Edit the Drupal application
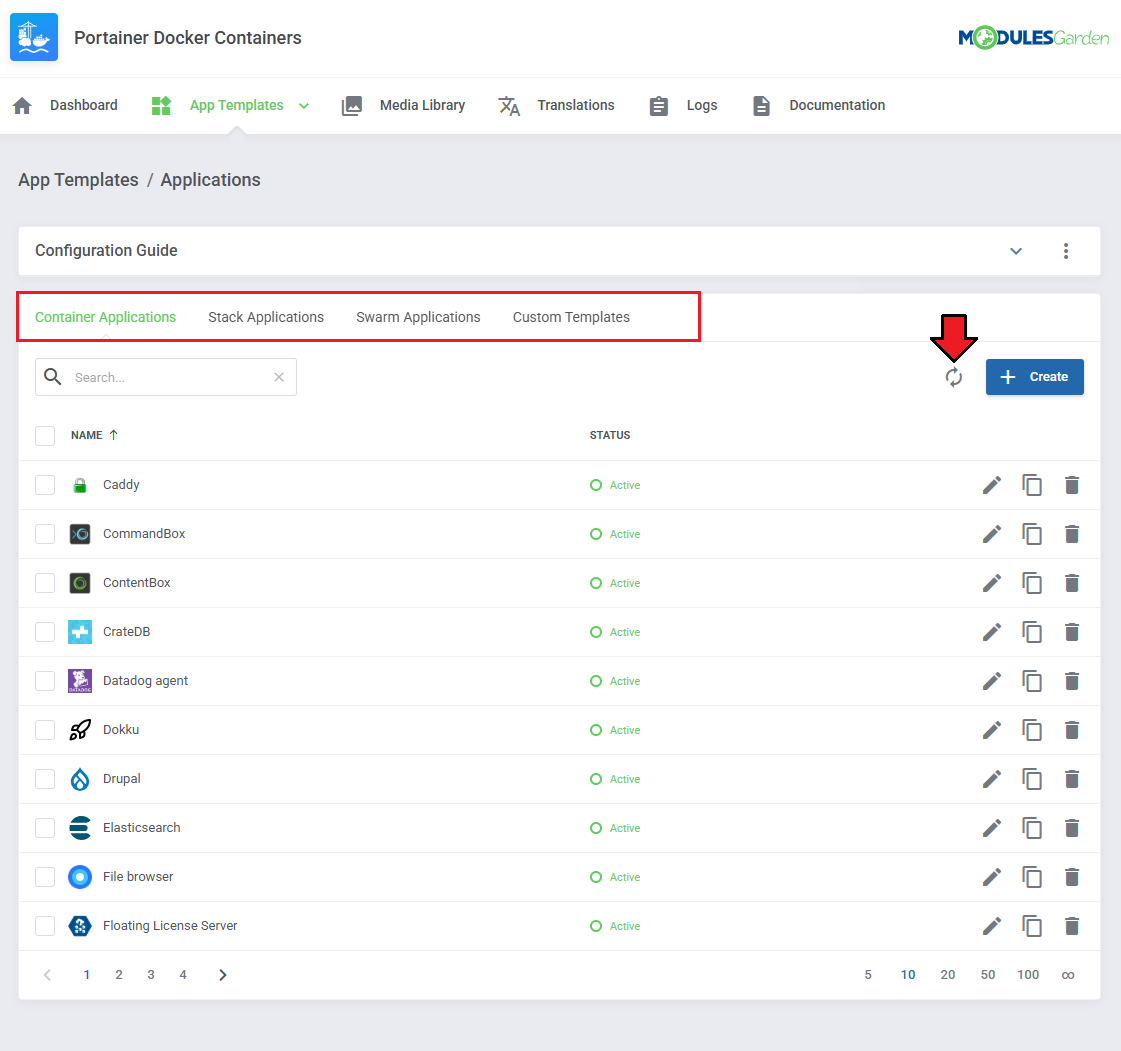Screen dimensions: 1121x1051 click(x=992, y=779)
